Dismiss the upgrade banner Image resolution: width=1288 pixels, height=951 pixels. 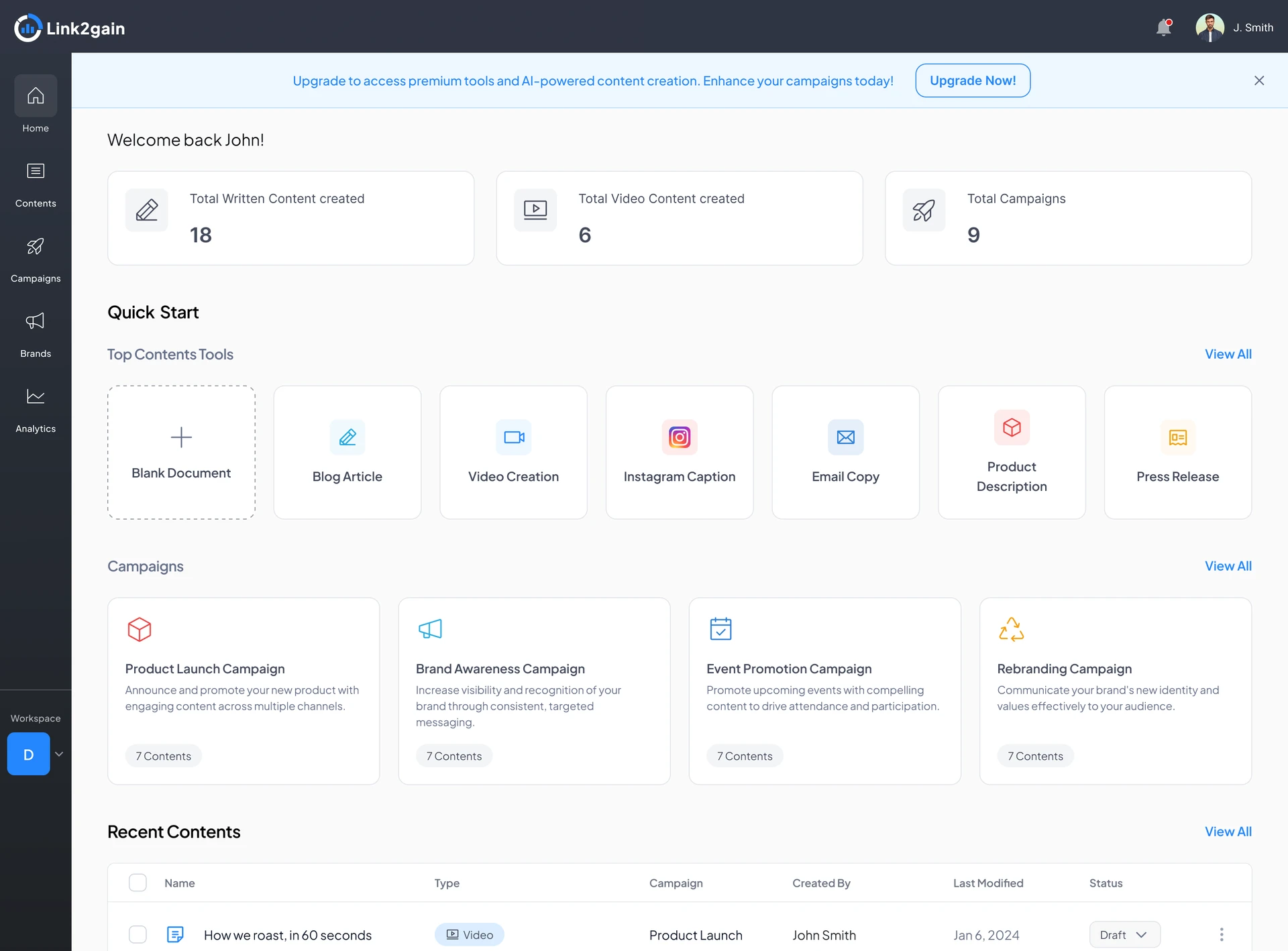click(1259, 80)
